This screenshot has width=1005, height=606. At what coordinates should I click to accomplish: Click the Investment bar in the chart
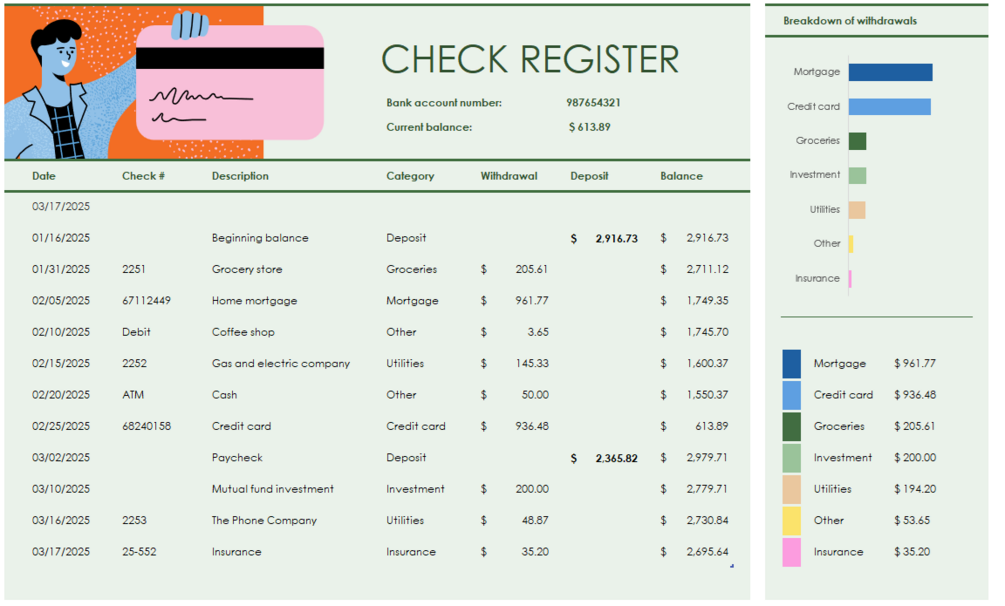point(854,175)
